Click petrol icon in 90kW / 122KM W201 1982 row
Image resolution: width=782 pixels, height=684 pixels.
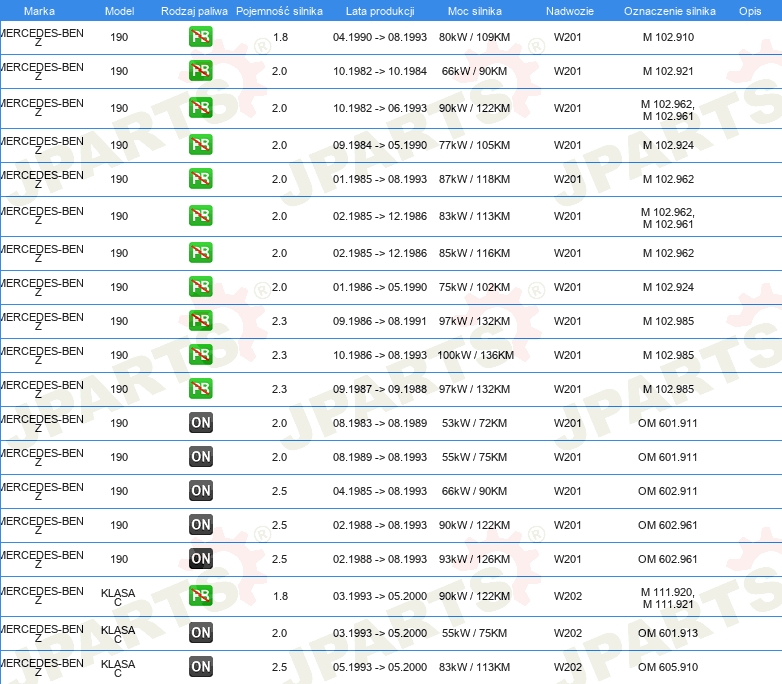click(200, 108)
